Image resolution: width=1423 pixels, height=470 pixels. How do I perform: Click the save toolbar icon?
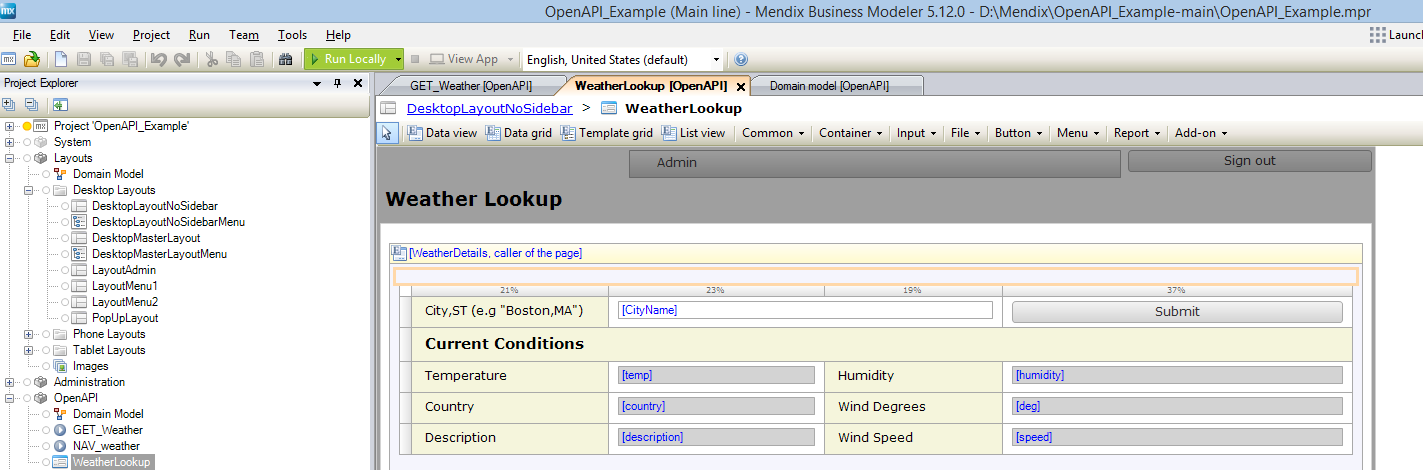click(84, 59)
